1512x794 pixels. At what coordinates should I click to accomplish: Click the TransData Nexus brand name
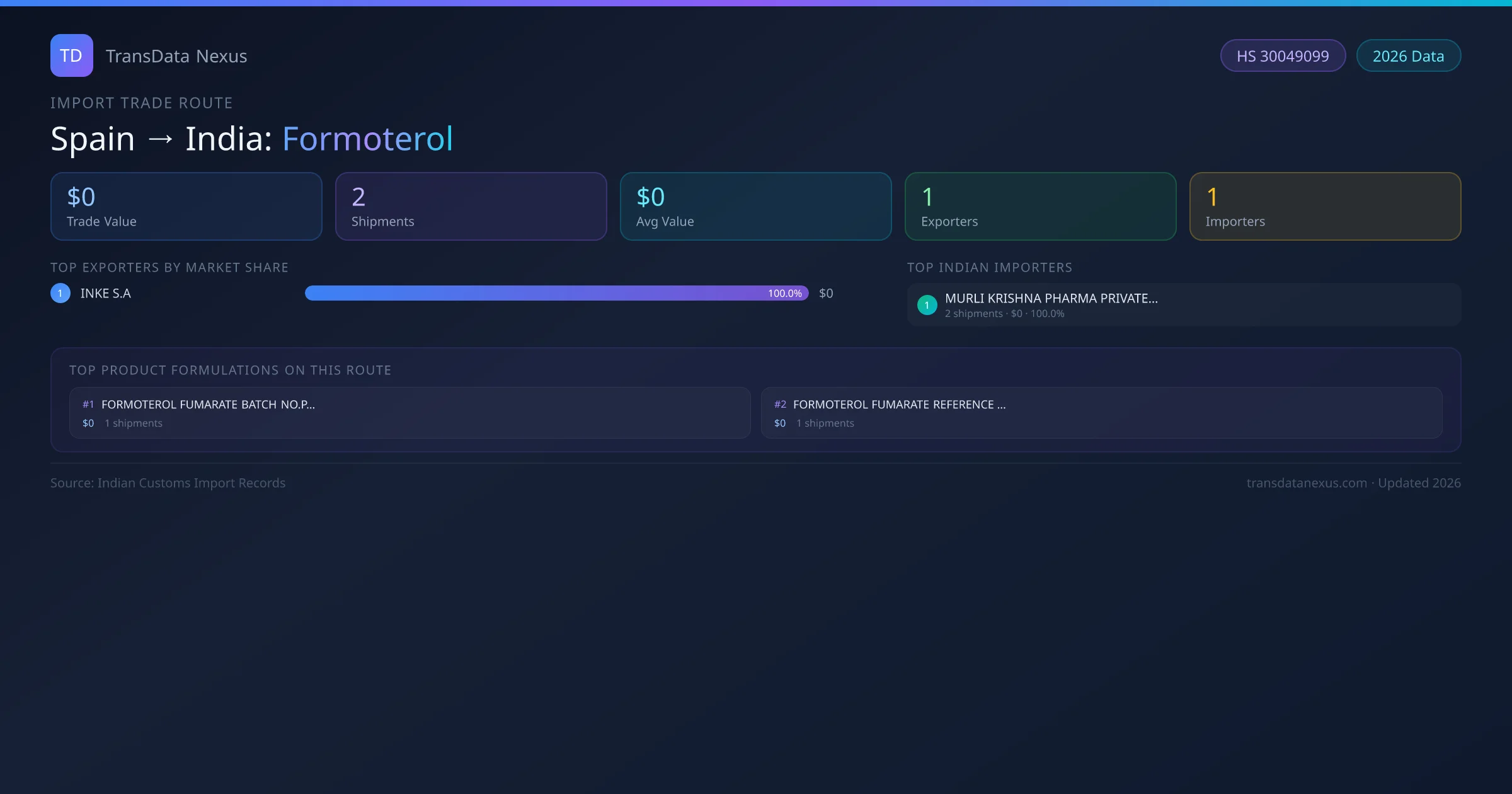tap(176, 56)
